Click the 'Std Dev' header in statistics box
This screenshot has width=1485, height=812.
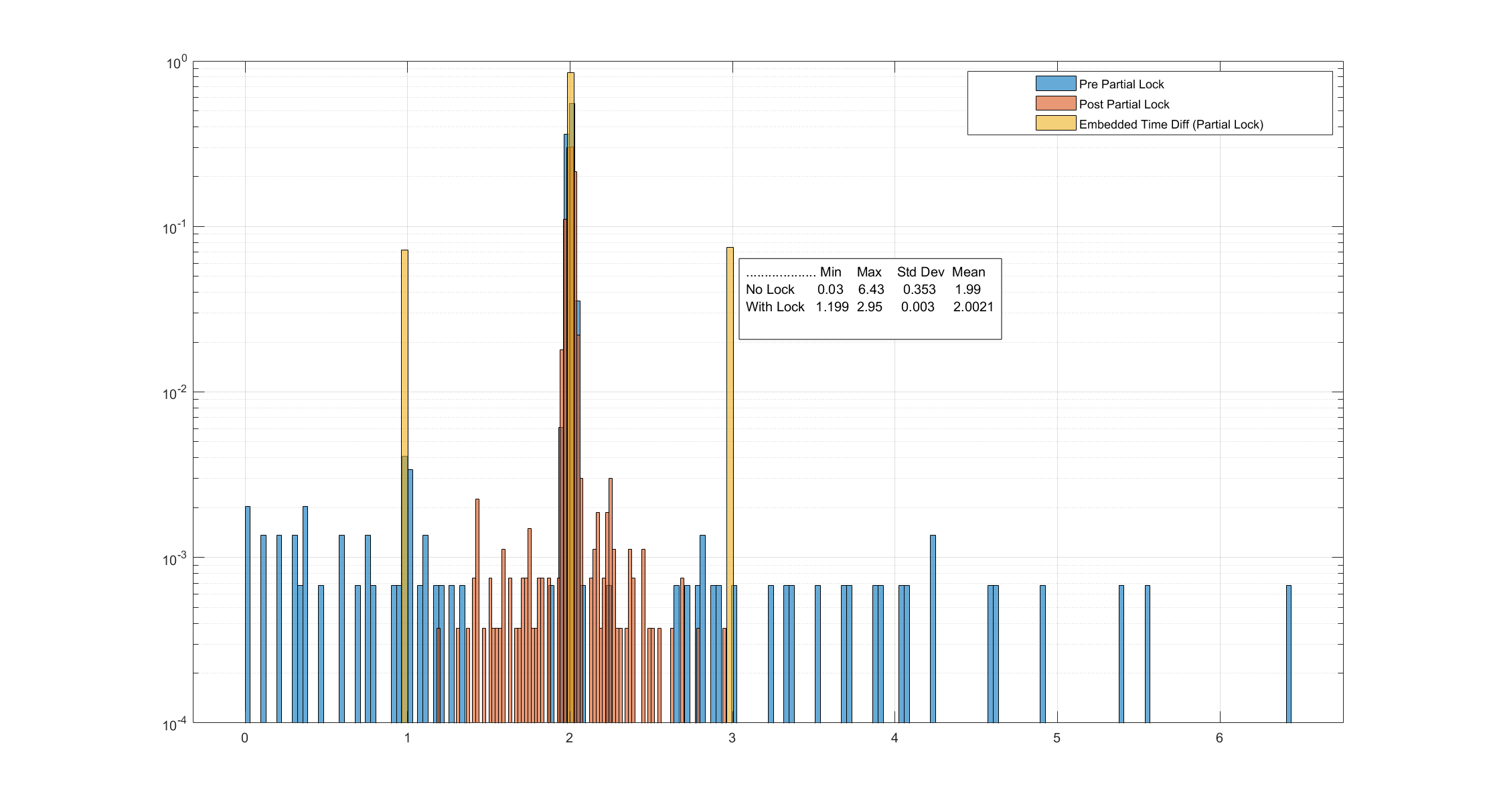pyautogui.click(x=920, y=272)
